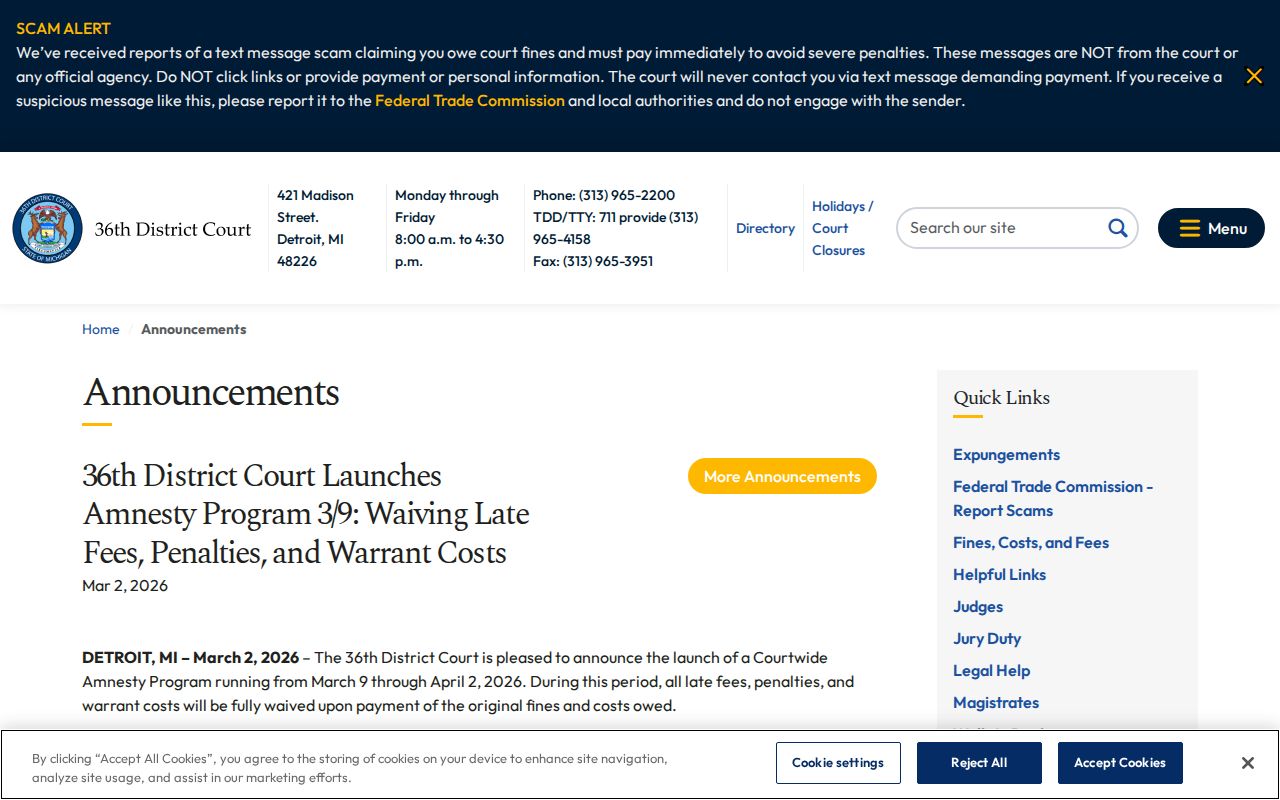This screenshot has width=1280, height=800.
Task: Open Federal Trade Commission – Report Scams quick link
Action: 1053,498
